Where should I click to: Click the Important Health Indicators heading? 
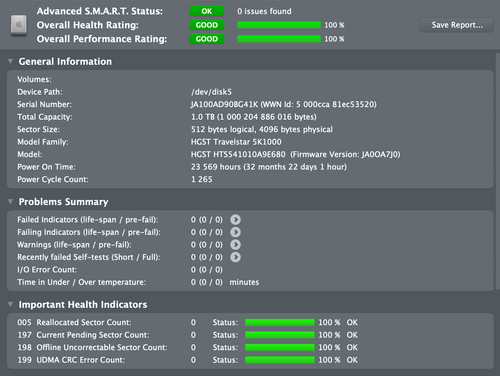pyautogui.click(x=83, y=304)
